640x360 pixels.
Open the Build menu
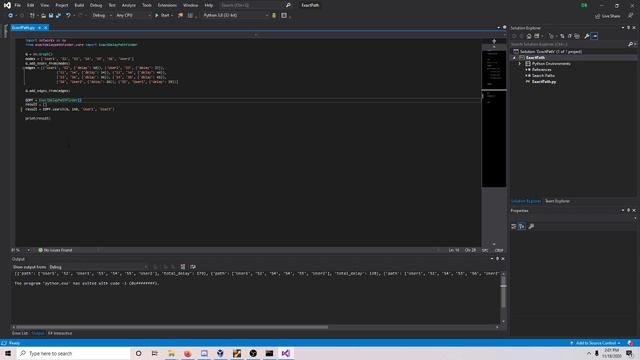pos(79,5)
